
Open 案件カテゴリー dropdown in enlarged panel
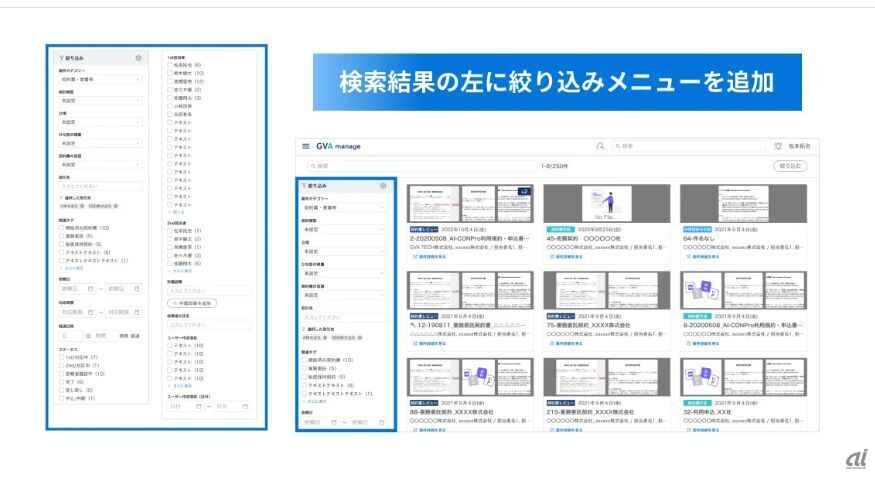click(100, 80)
